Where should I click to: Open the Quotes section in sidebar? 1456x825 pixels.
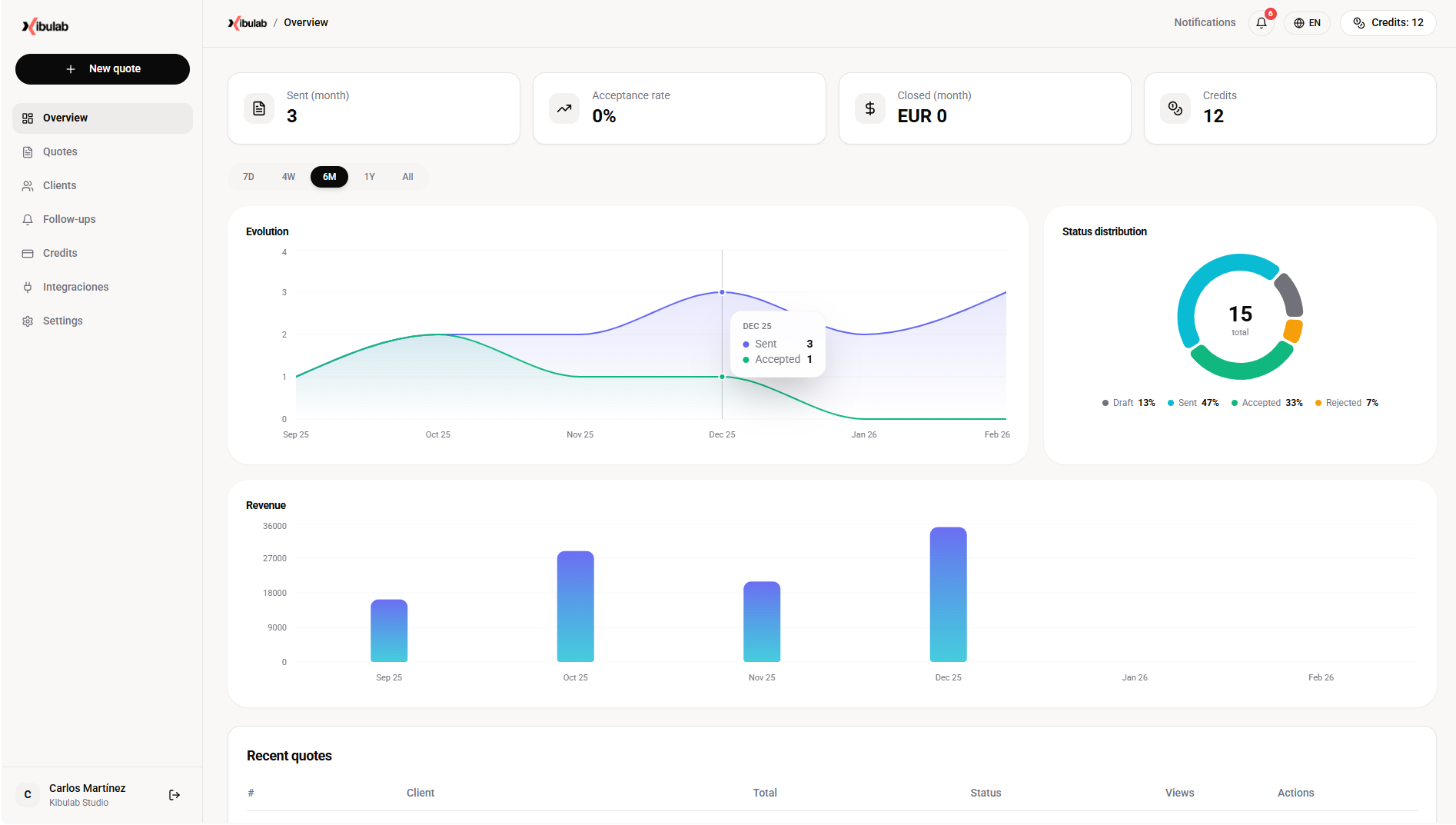(x=60, y=151)
